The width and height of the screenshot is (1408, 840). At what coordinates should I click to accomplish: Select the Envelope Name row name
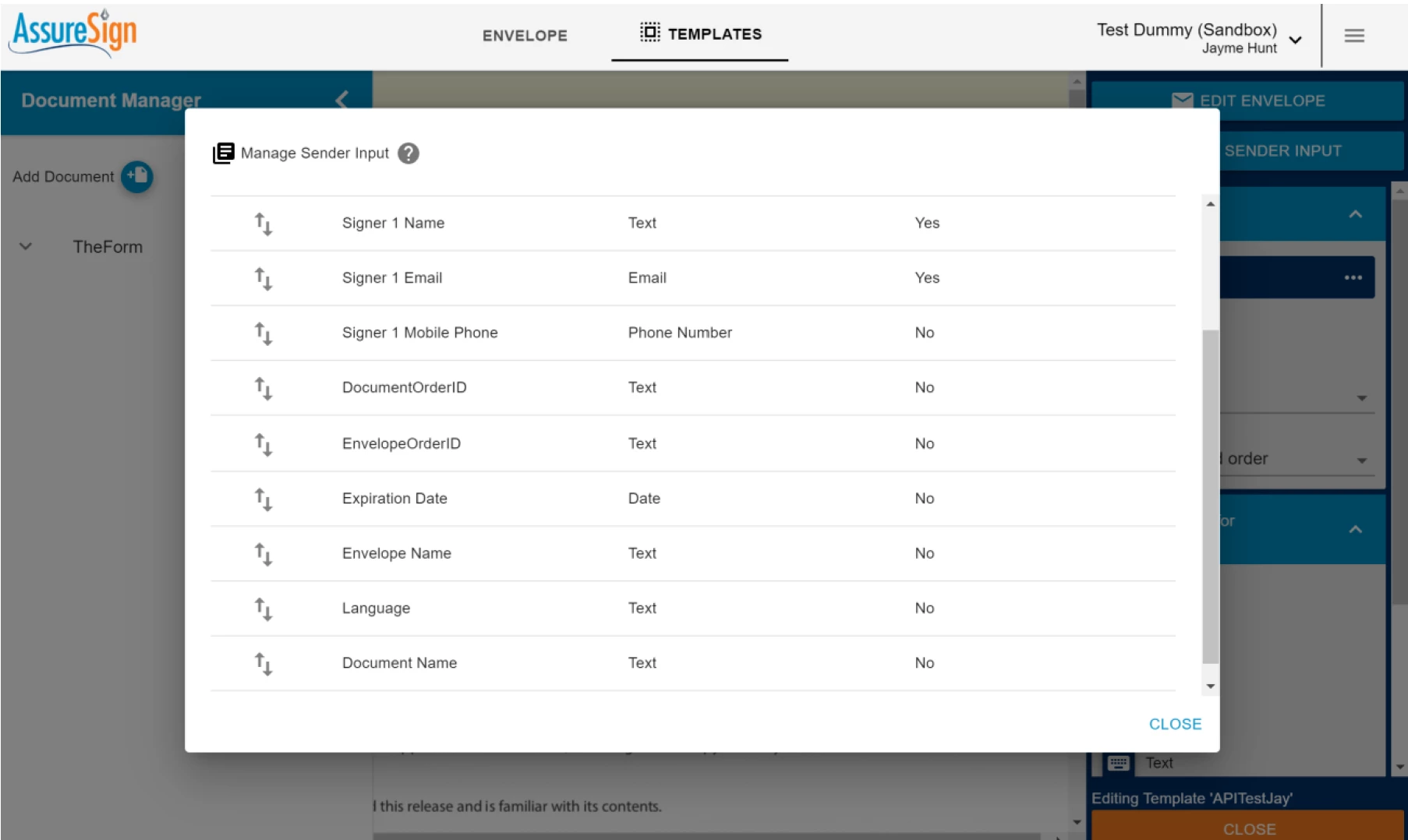point(396,553)
